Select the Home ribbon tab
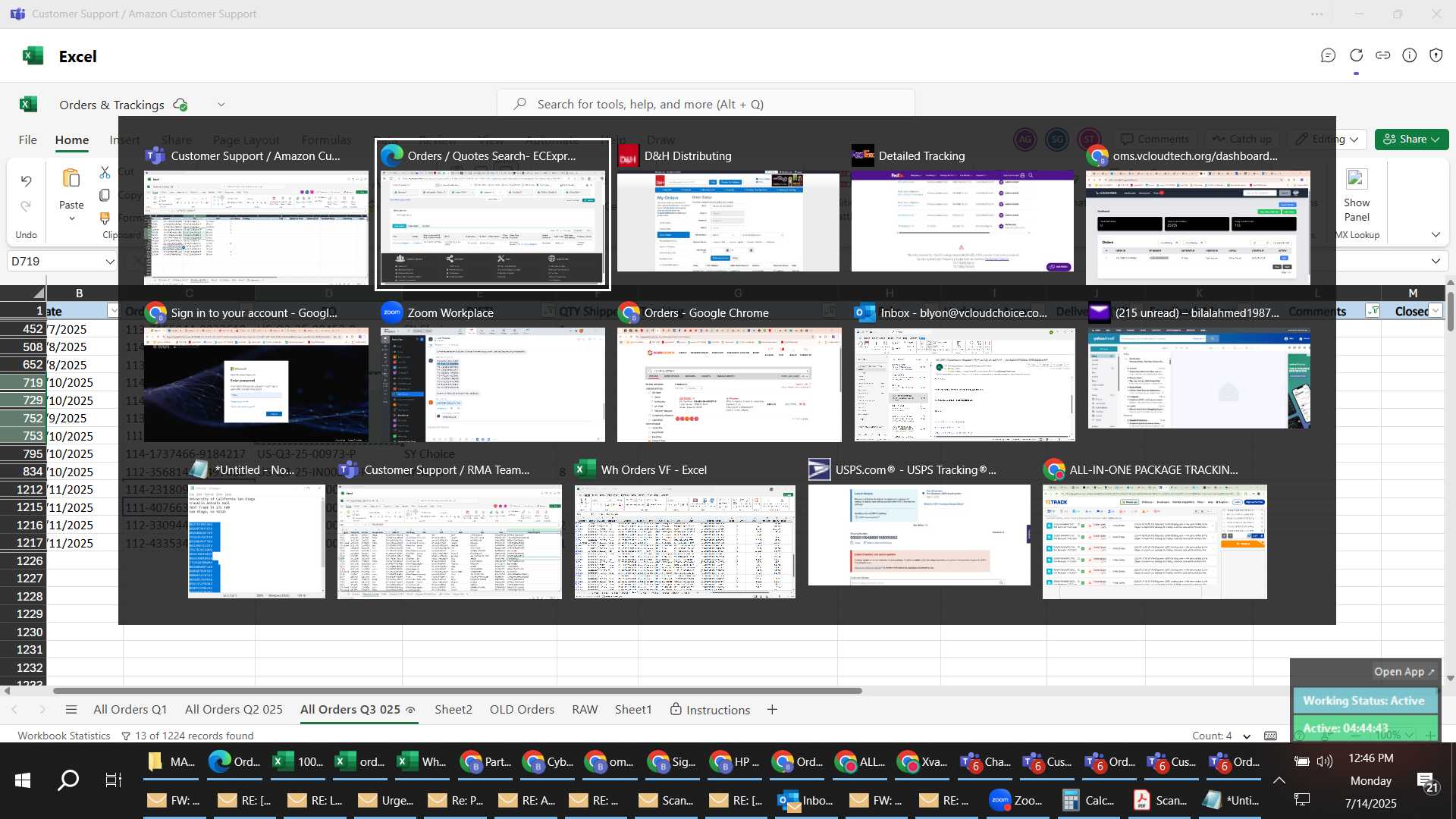The height and width of the screenshot is (819, 1456). click(72, 140)
